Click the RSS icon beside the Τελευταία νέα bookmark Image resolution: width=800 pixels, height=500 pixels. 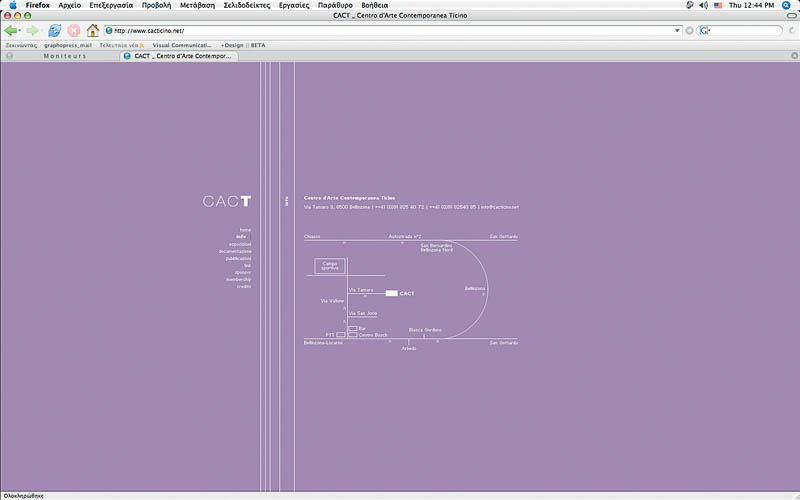coord(142,45)
